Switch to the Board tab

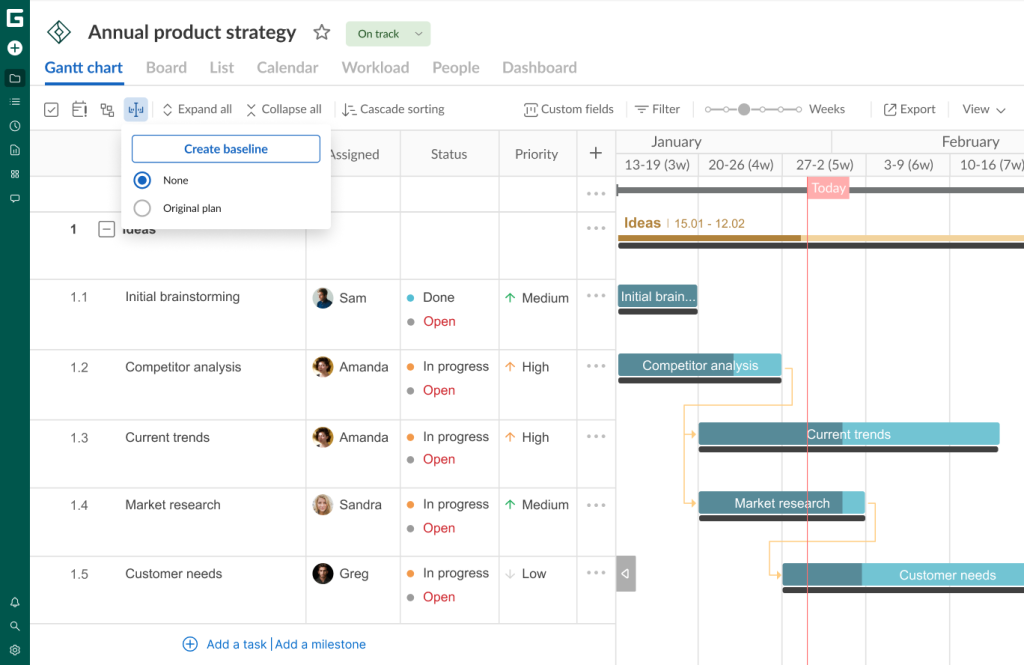pos(166,67)
